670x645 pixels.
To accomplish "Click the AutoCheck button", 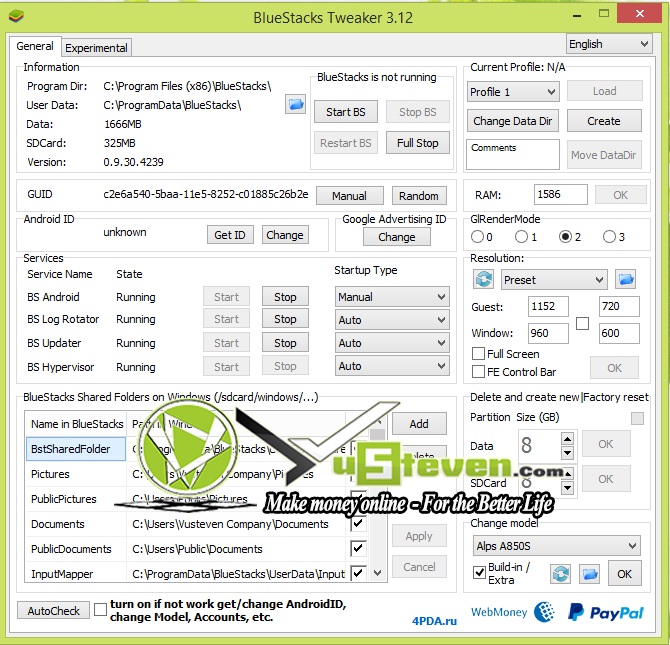I will [x=53, y=610].
